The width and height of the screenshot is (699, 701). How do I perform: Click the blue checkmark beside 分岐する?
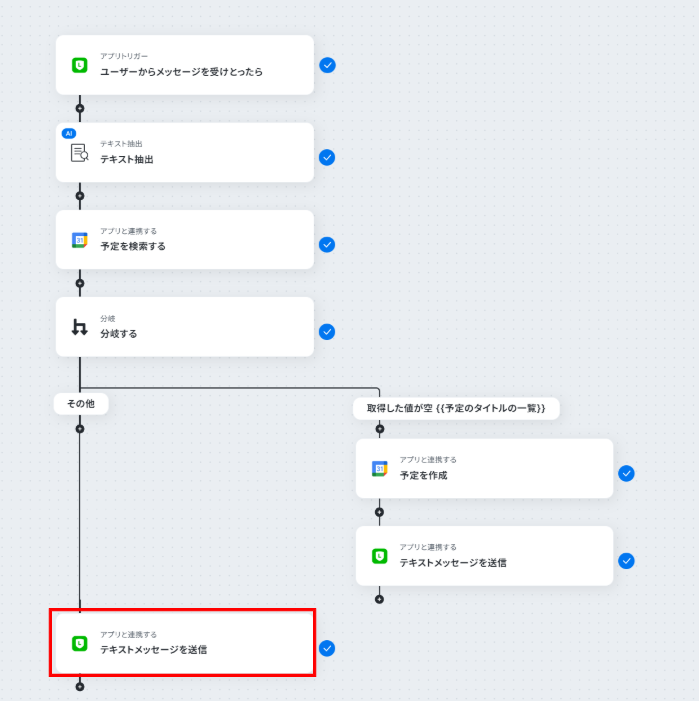327,332
